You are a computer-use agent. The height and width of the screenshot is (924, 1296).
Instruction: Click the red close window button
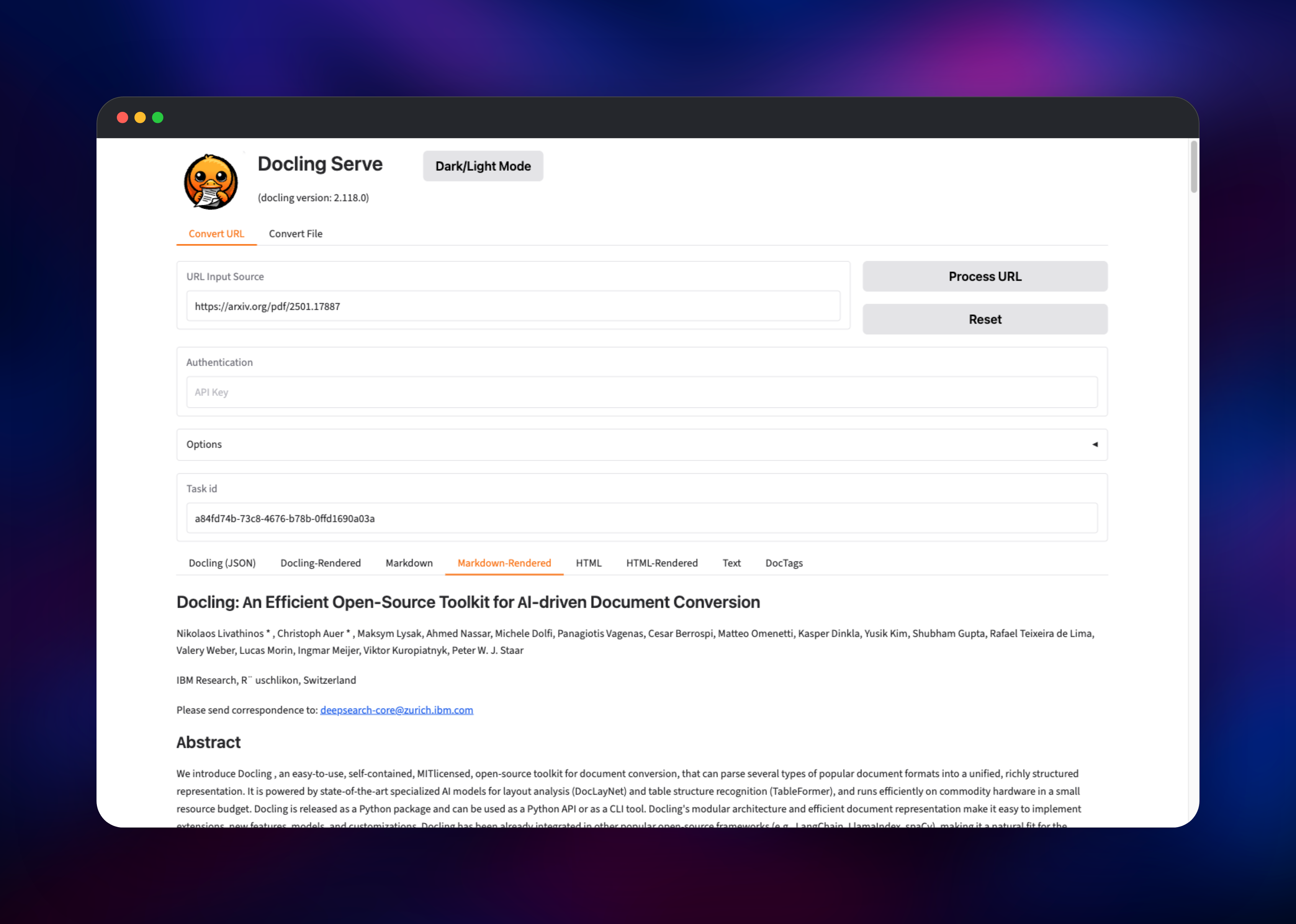click(122, 117)
